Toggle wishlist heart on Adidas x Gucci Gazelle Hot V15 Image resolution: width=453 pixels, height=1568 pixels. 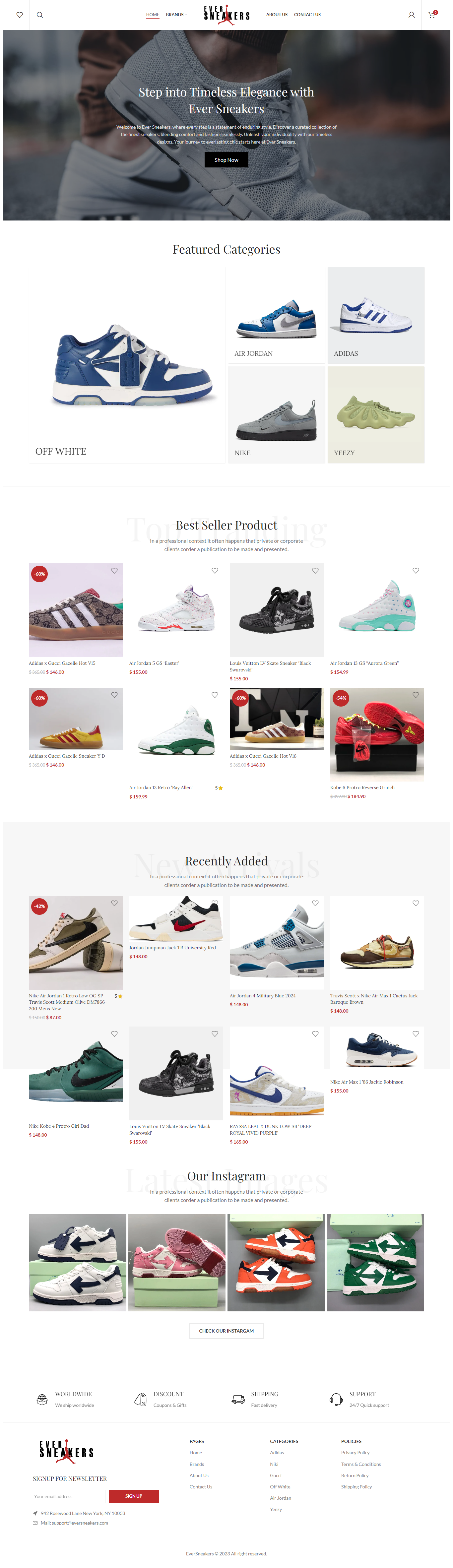[114, 570]
